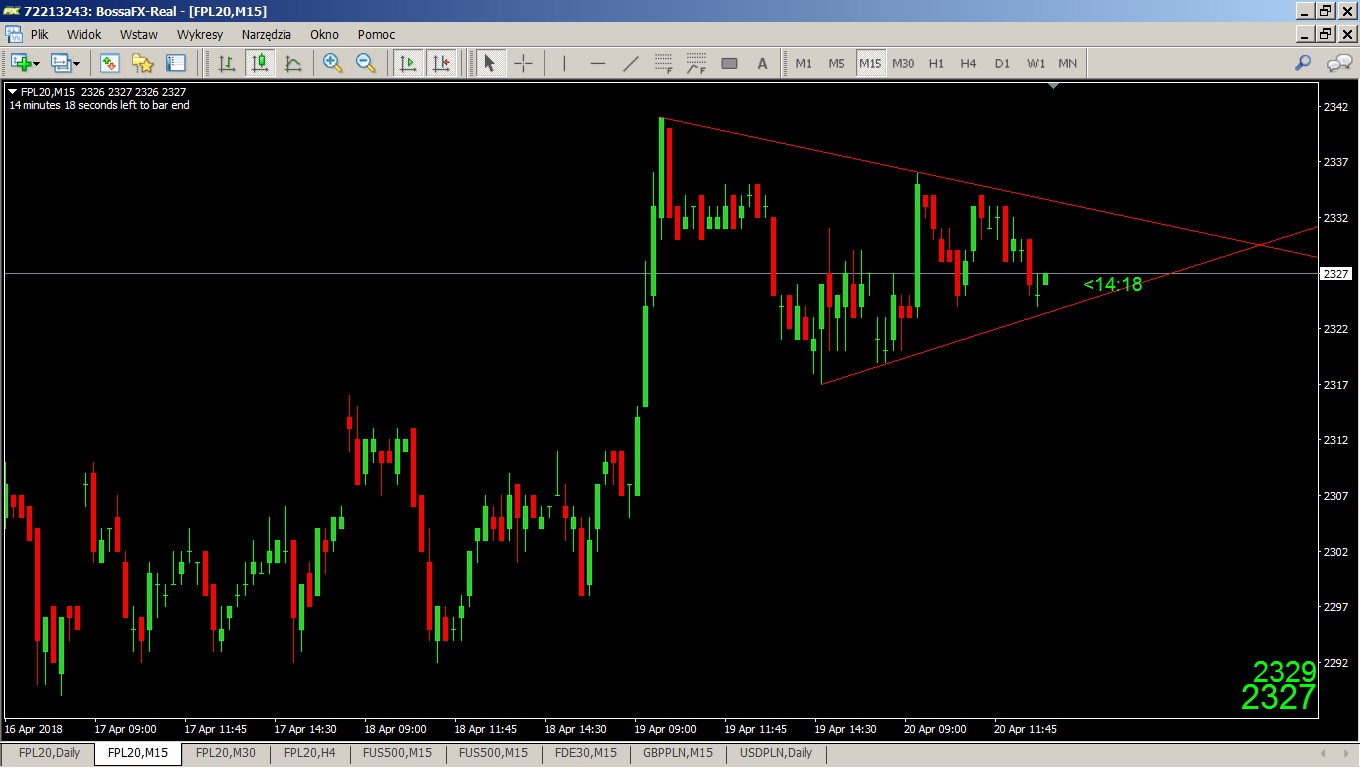Toggle chart shift from right edge
The image size is (1360, 768).
(x=441, y=63)
